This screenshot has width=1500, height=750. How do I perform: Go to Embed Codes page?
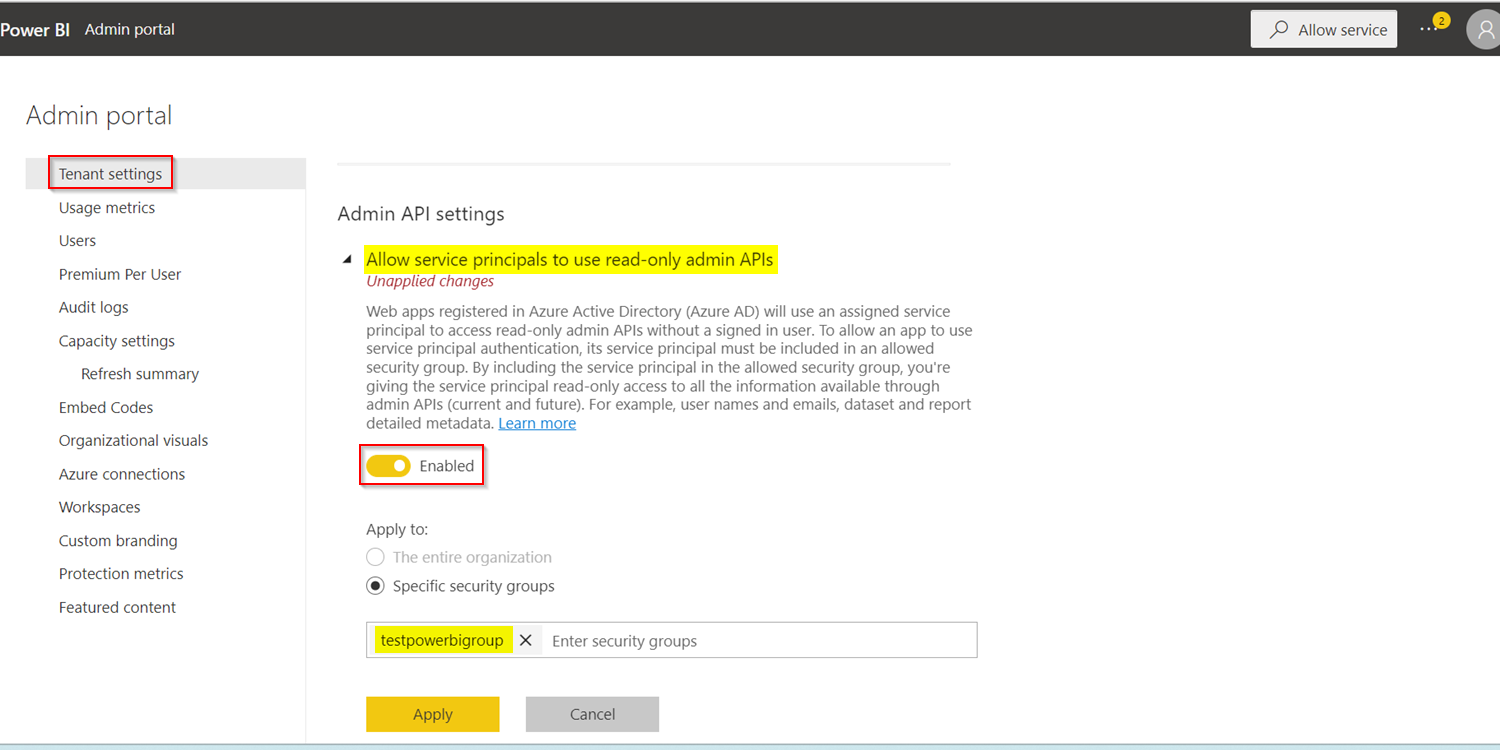(x=106, y=407)
